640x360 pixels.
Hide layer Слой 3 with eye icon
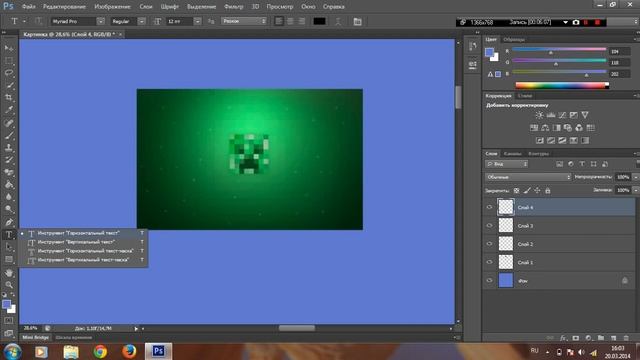point(489,225)
